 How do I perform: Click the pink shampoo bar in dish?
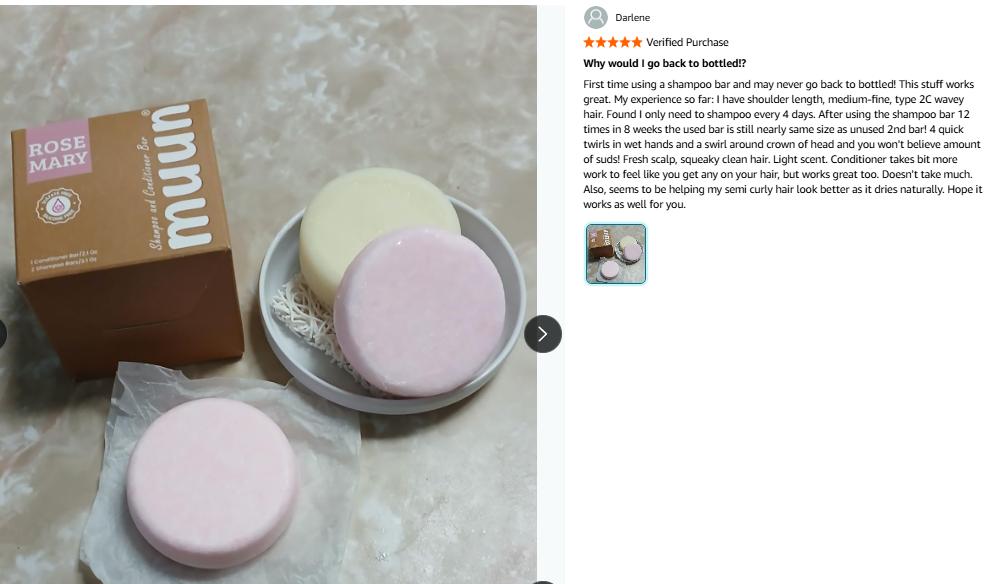coord(420,312)
